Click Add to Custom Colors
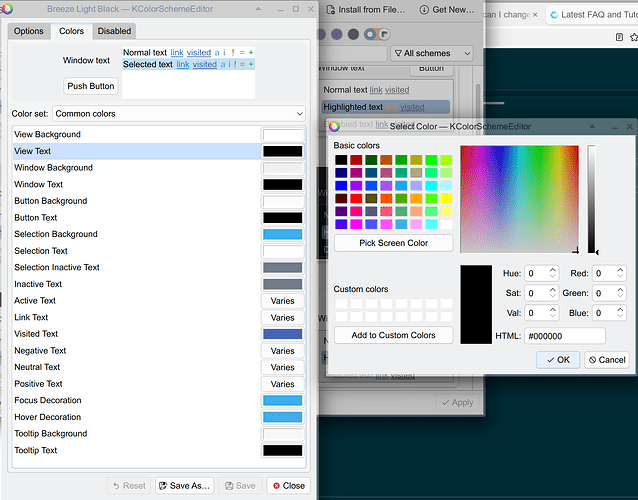Image resolution: width=638 pixels, height=500 pixels. (393, 335)
